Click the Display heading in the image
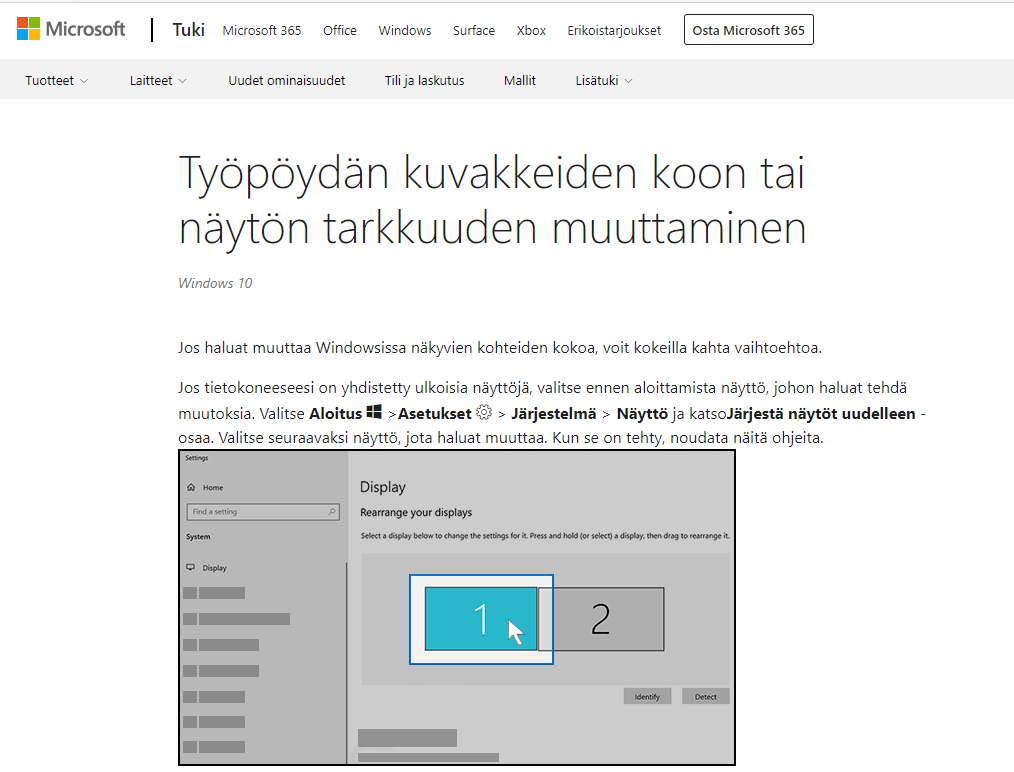Screen dimensions: 1014x772 [383, 487]
